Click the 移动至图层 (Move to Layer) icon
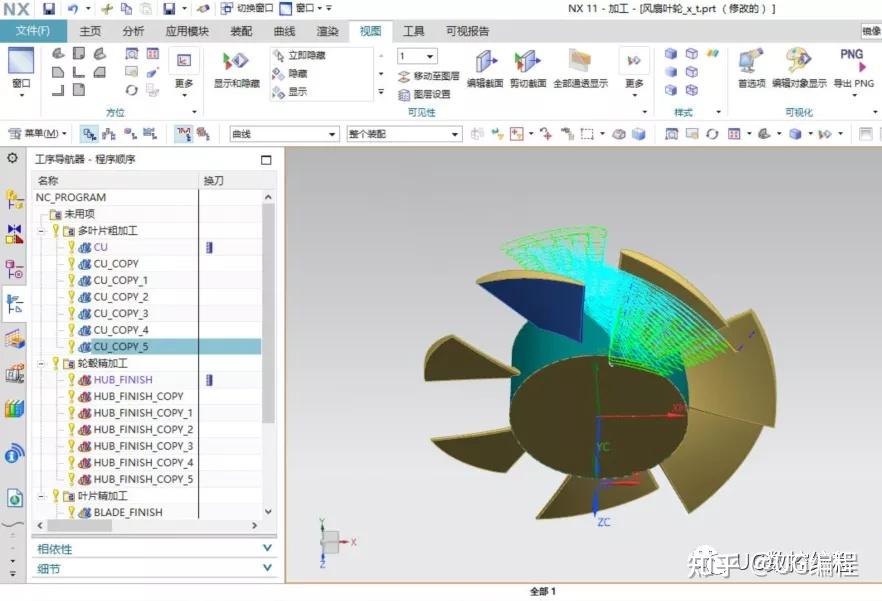Viewport: 882px width, 601px height. coord(433,75)
